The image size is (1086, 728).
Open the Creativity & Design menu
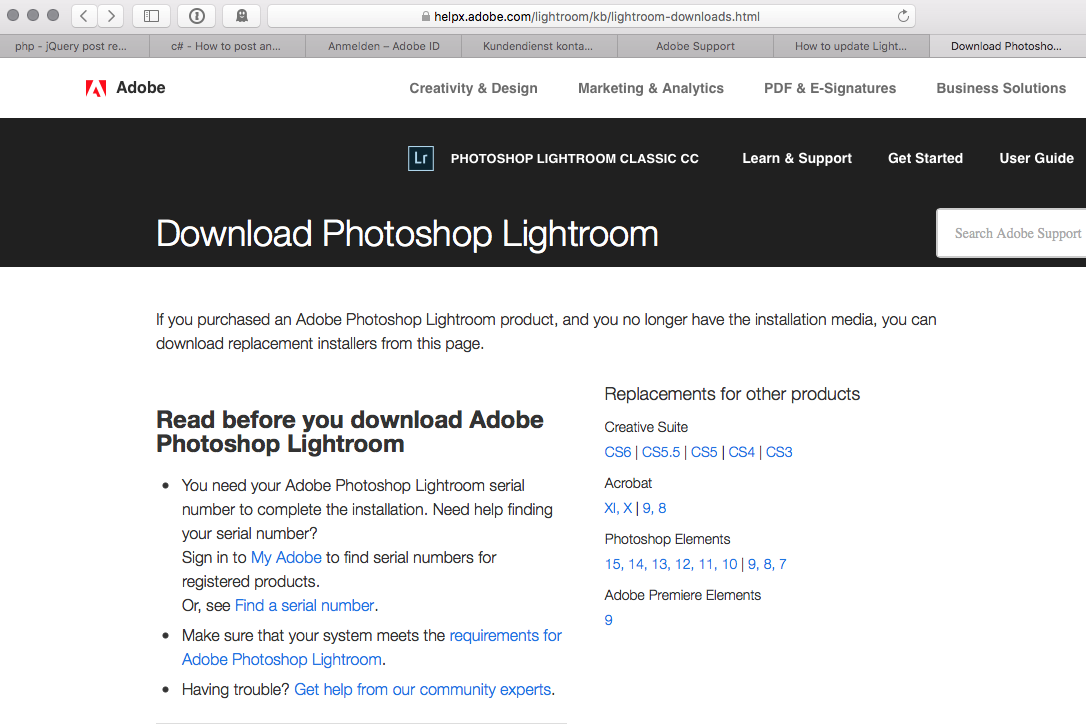point(473,88)
